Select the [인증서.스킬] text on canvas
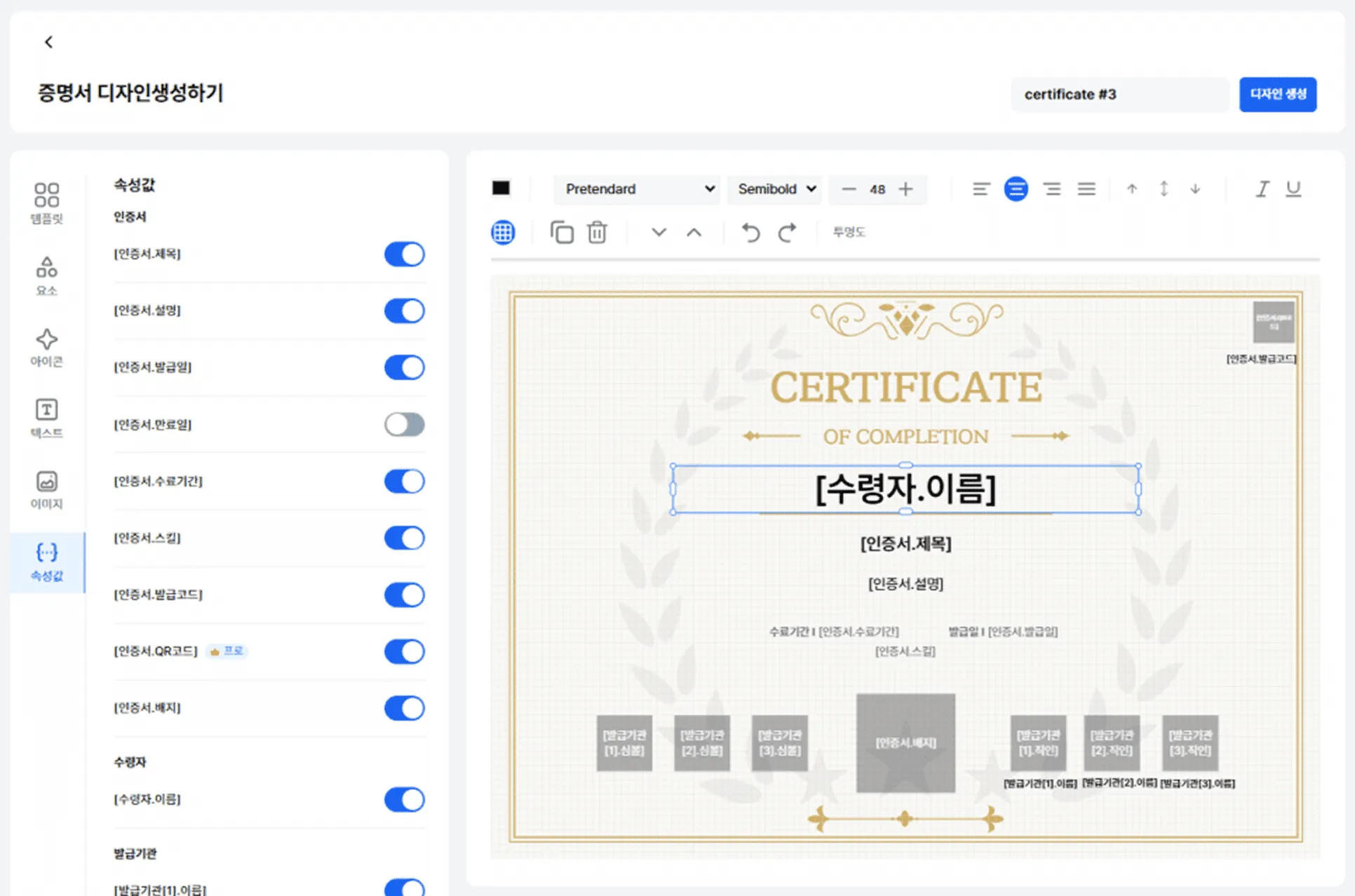1355x896 pixels. (905, 651)
